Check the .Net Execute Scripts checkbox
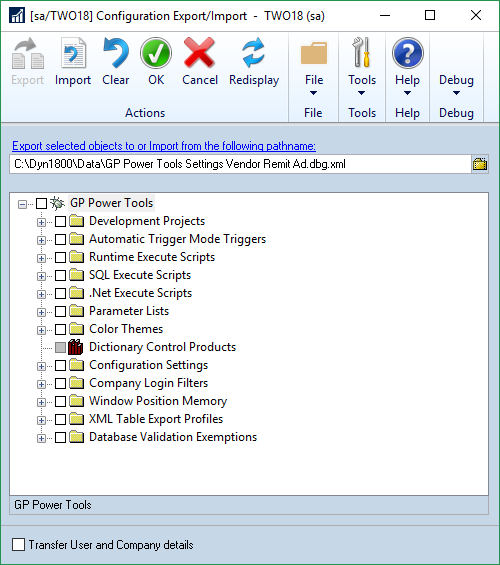500x565 pixels. click(61, 293)
